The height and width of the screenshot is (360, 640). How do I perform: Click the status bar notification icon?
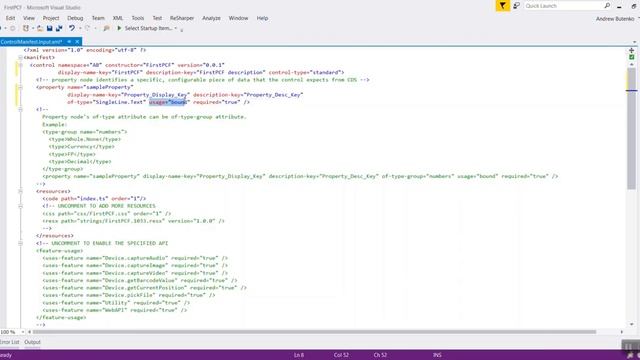point(630,356)
